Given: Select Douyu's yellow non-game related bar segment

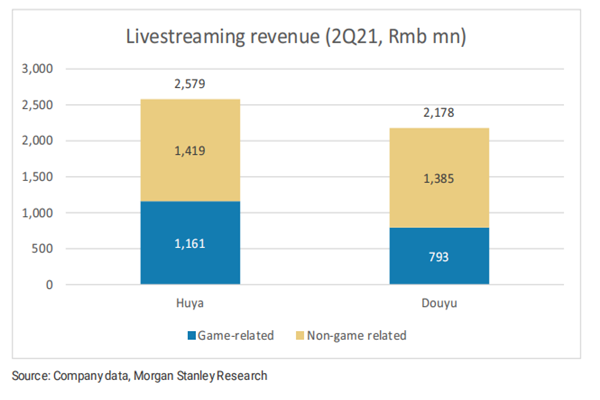Looking at the screenshot, I should pos(439,178).
